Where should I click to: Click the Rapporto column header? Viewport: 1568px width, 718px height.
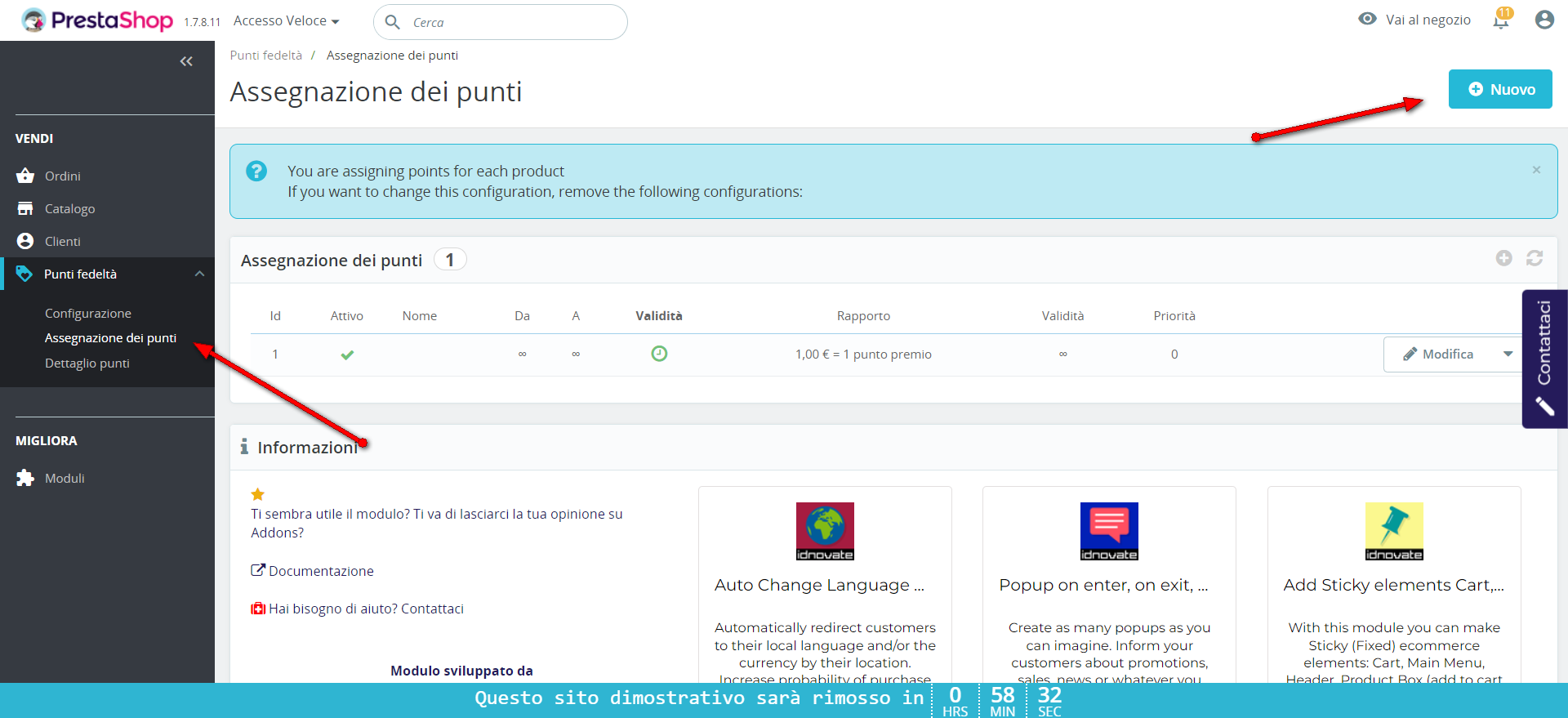863,316
